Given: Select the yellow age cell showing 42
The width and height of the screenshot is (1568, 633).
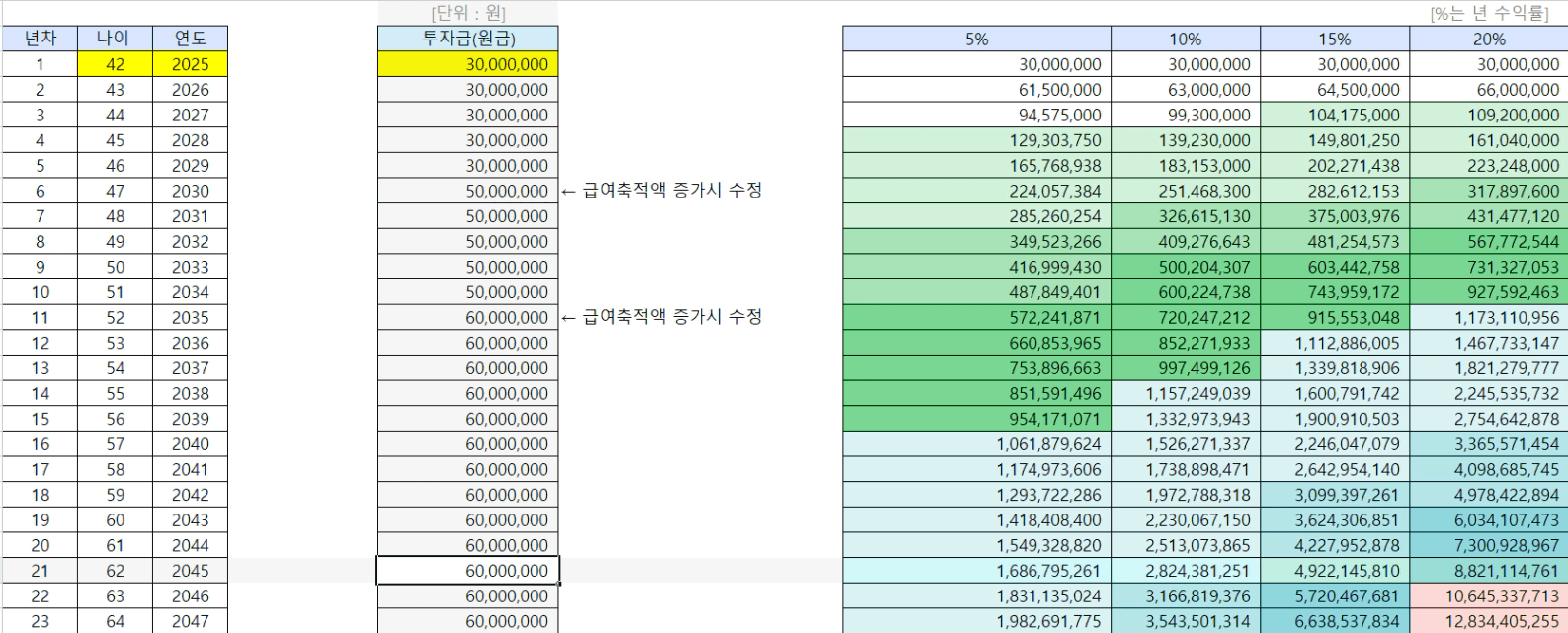Looking at the screenshot, I should coord(115,64).
